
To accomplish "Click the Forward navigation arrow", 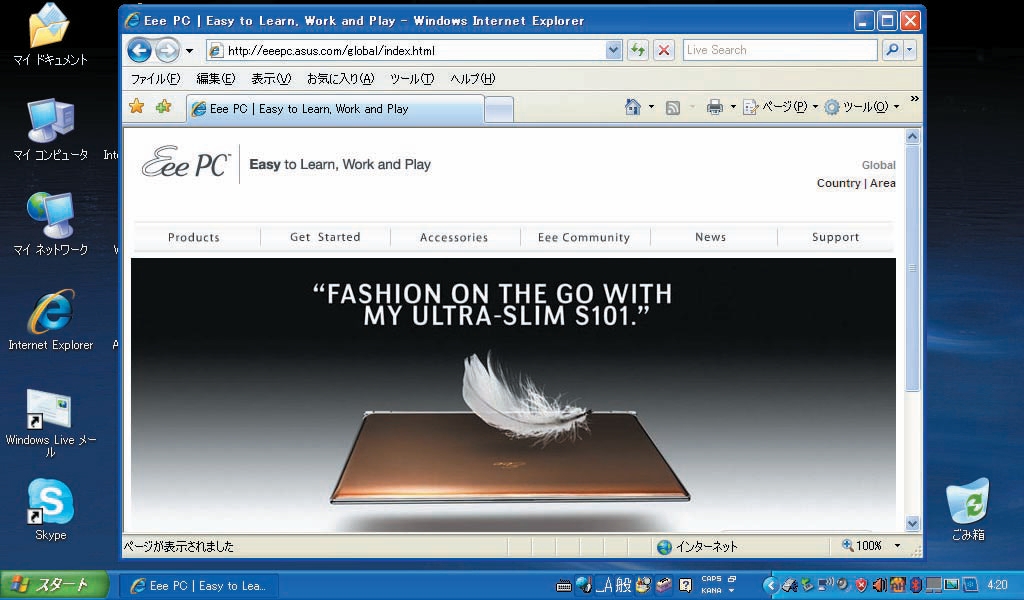I will [x=168, y=50].
